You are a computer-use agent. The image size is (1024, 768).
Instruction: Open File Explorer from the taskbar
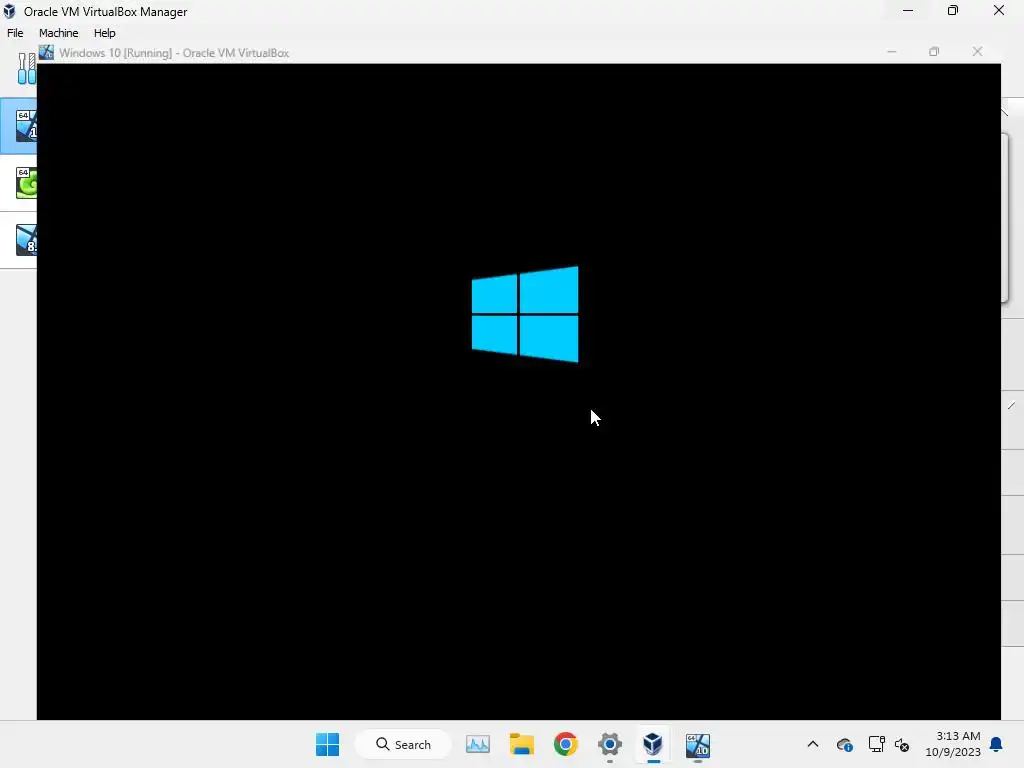click(x=521, y=744)
